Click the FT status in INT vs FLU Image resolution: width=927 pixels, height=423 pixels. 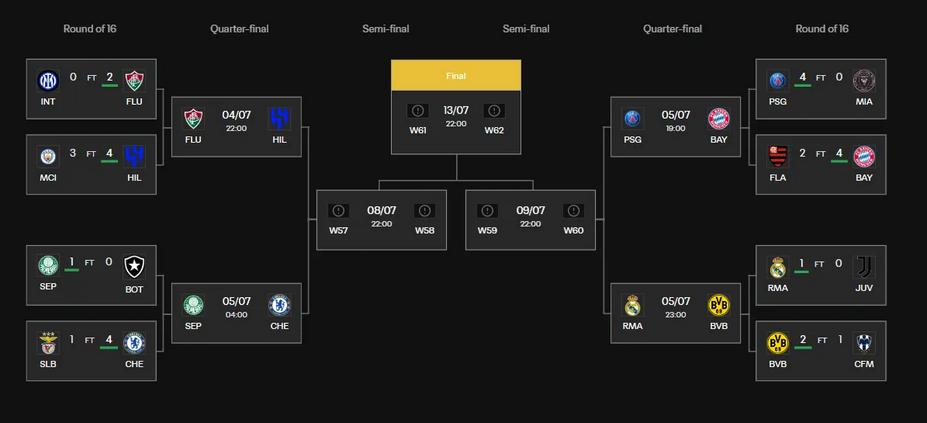coord(92,78)
